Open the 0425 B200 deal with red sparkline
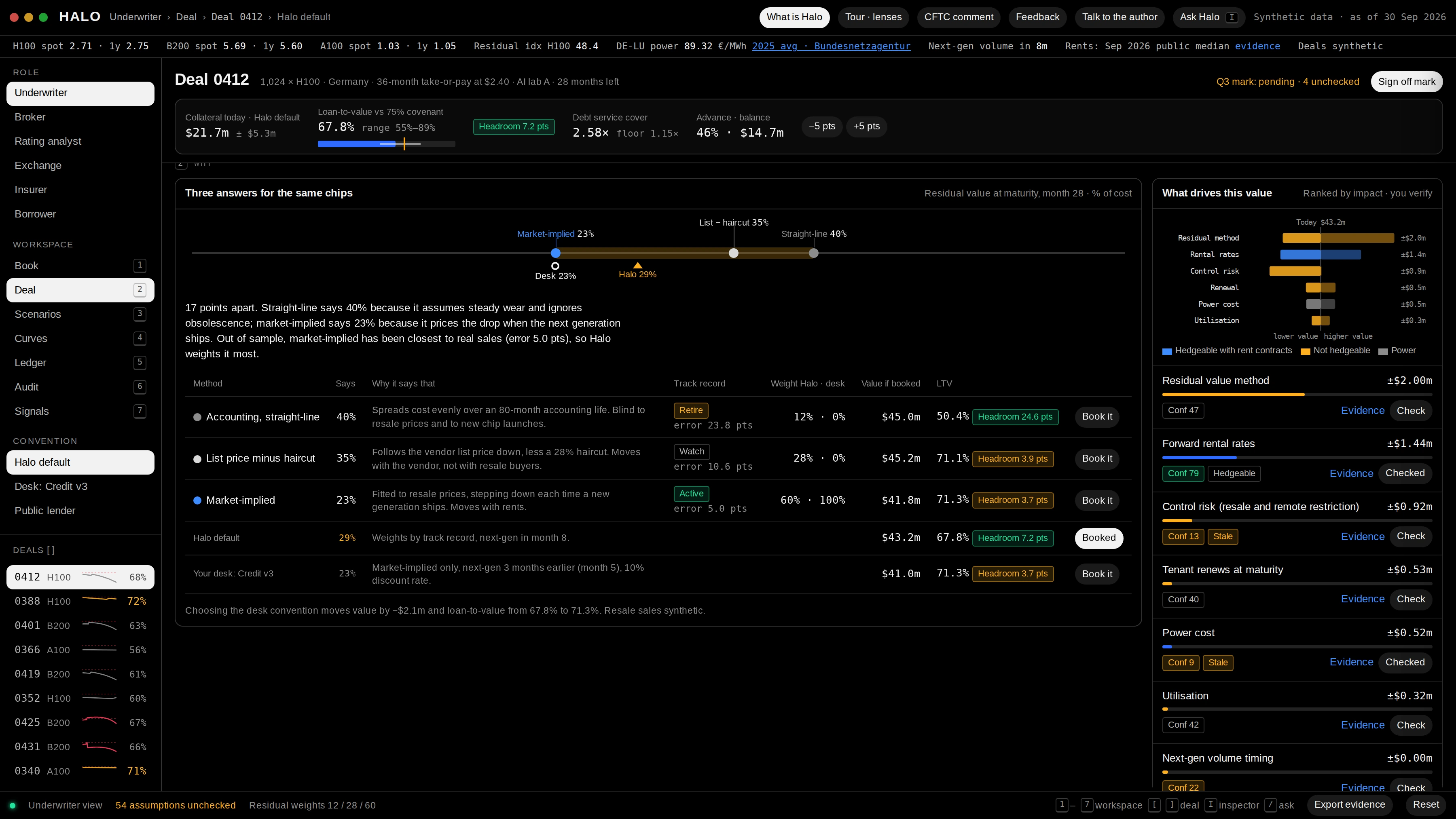The image size is (1456, 819). (x=80, y=722)
